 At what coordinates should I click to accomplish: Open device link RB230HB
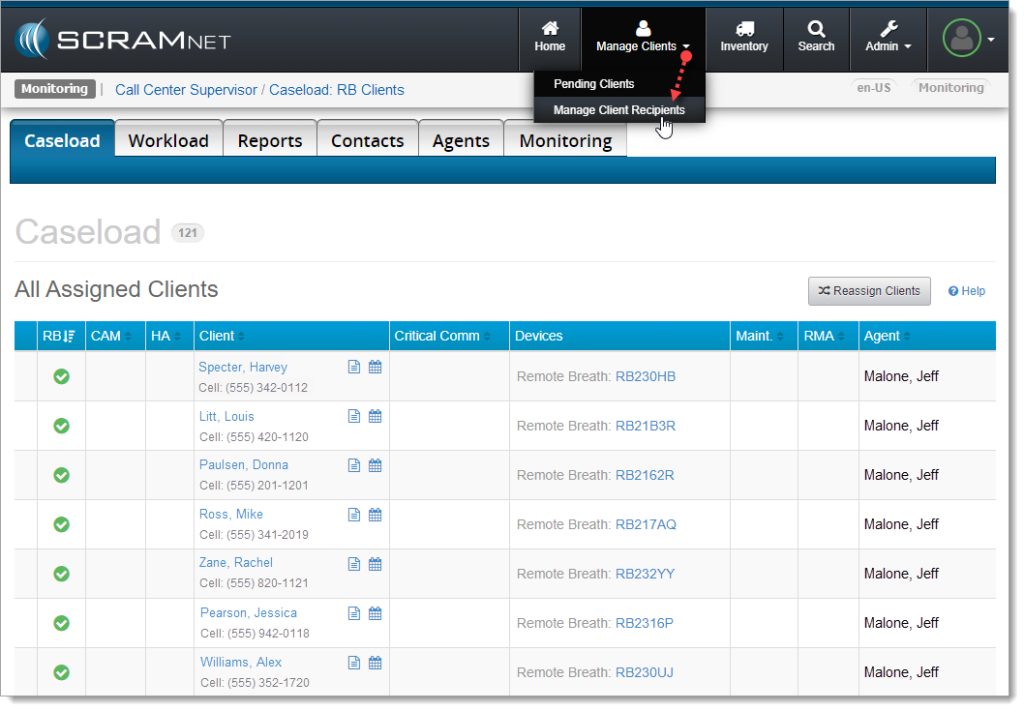pyautogui.click(x=645, y=377)
